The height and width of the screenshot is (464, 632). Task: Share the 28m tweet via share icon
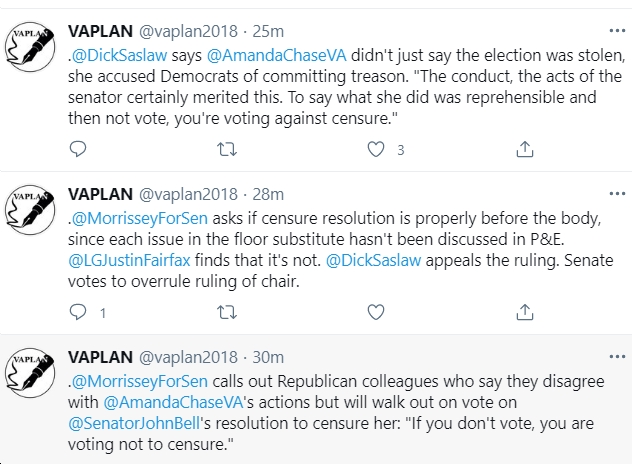pos(525,312)
